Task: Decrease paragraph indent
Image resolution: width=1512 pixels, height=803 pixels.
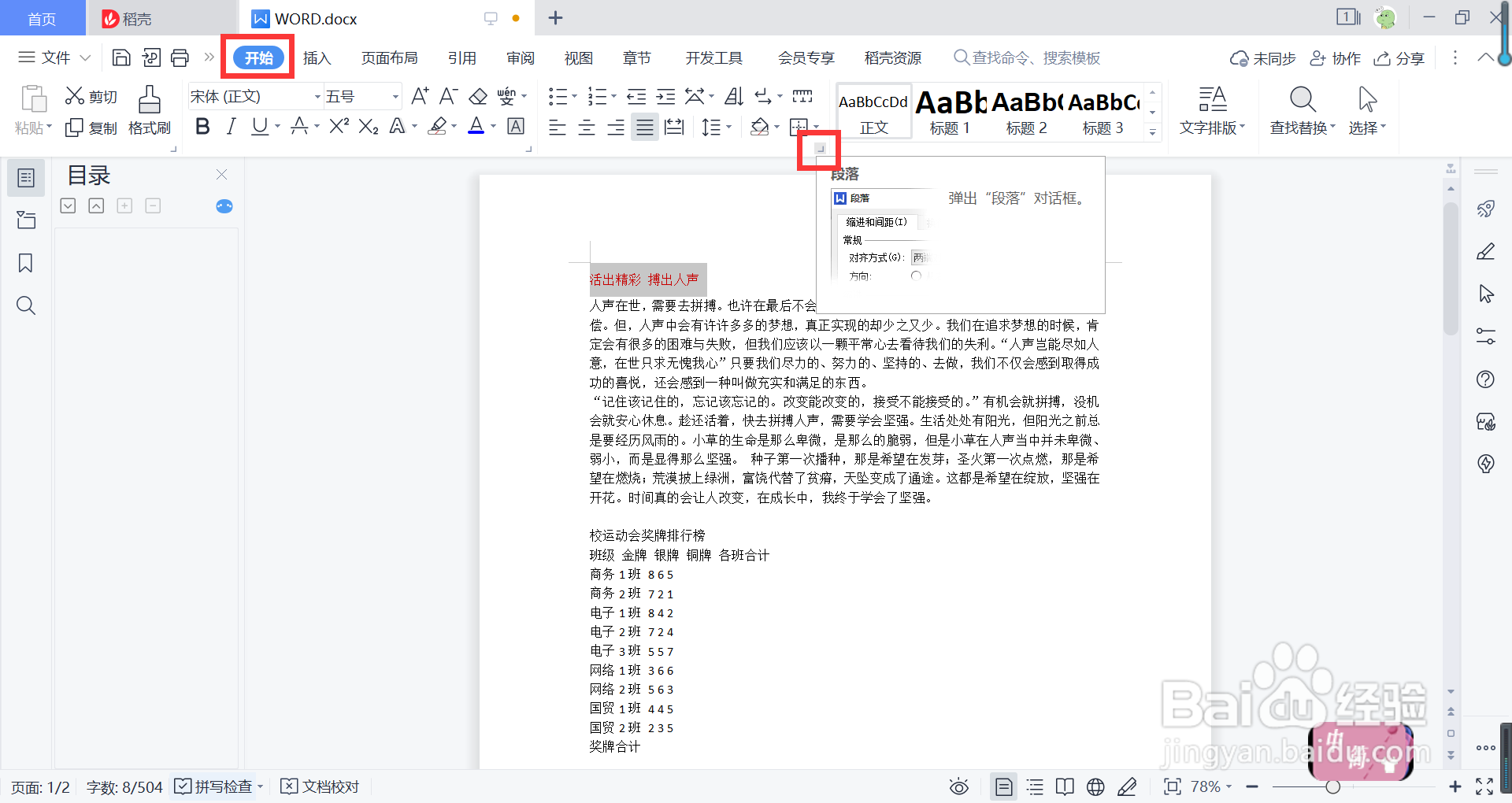Action: click(x=636, y=97)
